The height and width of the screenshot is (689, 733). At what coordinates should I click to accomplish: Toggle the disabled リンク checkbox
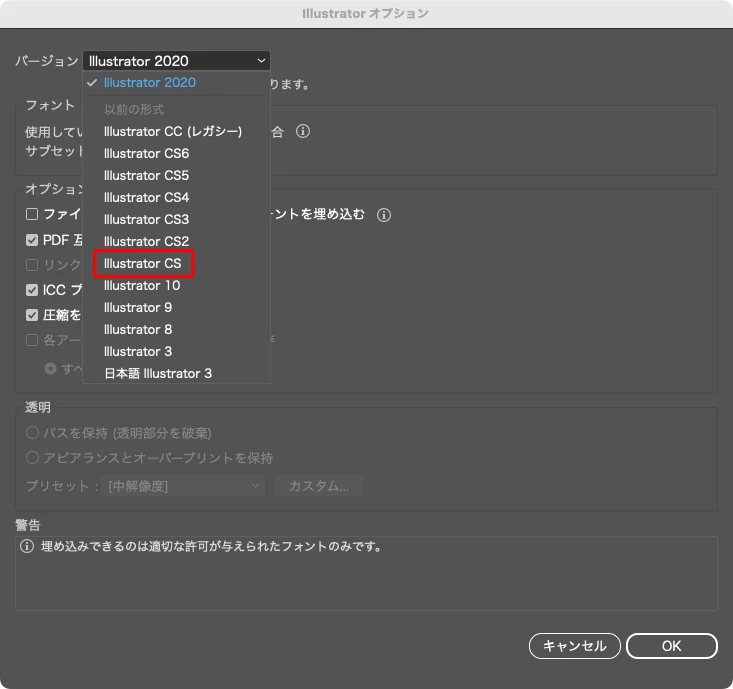point(32,265)
